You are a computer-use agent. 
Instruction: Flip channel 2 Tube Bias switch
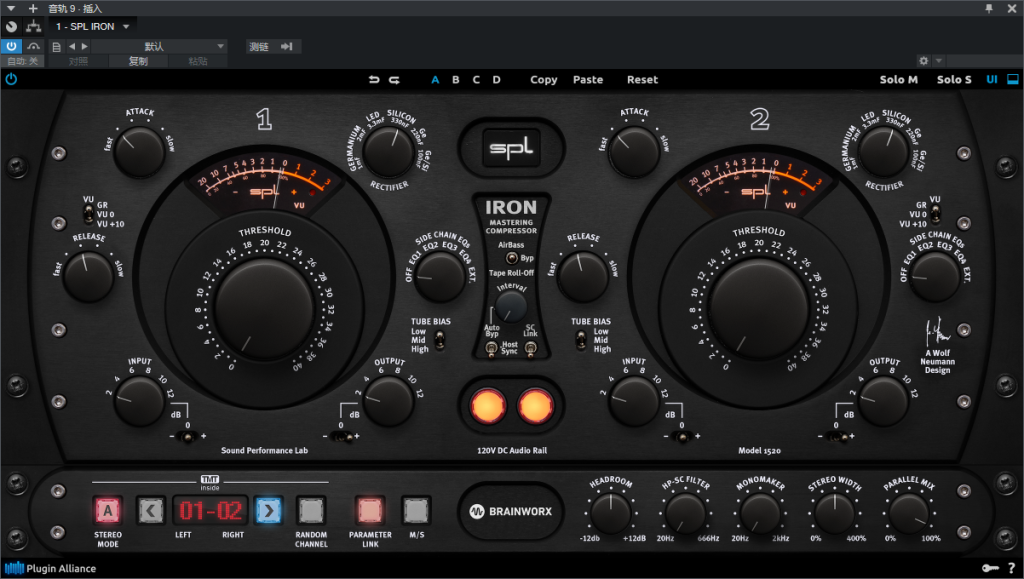coord(581,339)
